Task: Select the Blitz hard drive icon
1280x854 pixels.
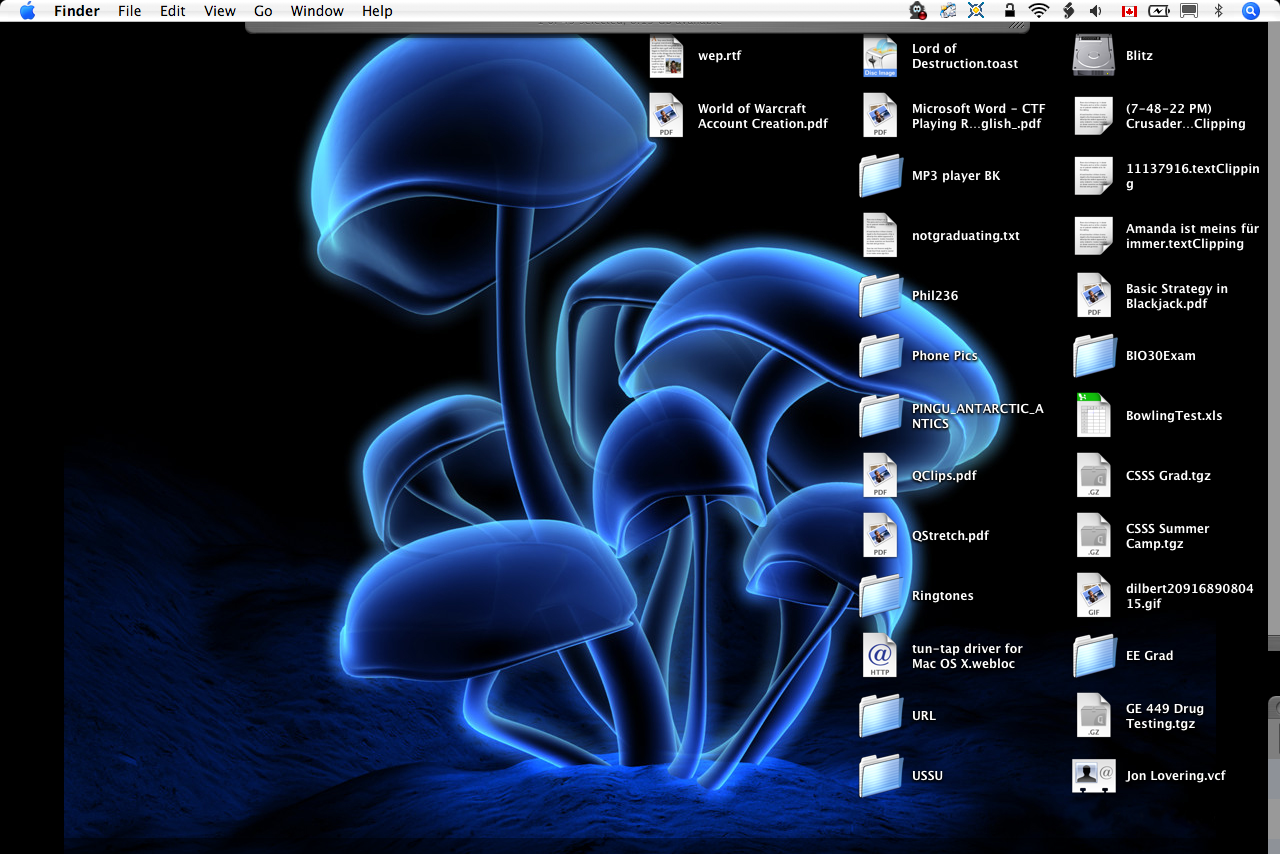Action: [x=1094, y=56]
